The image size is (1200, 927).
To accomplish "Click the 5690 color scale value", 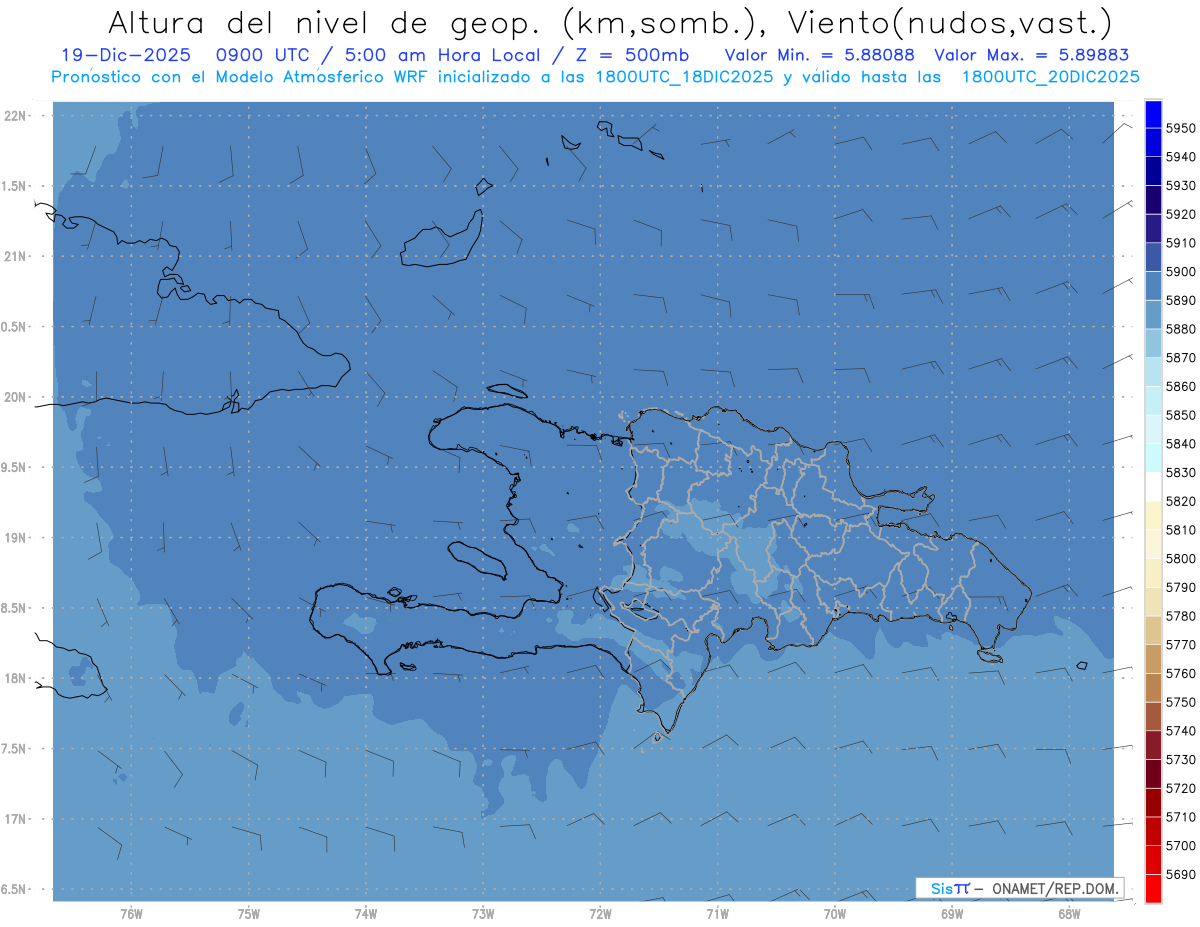I will [1181, 874].
